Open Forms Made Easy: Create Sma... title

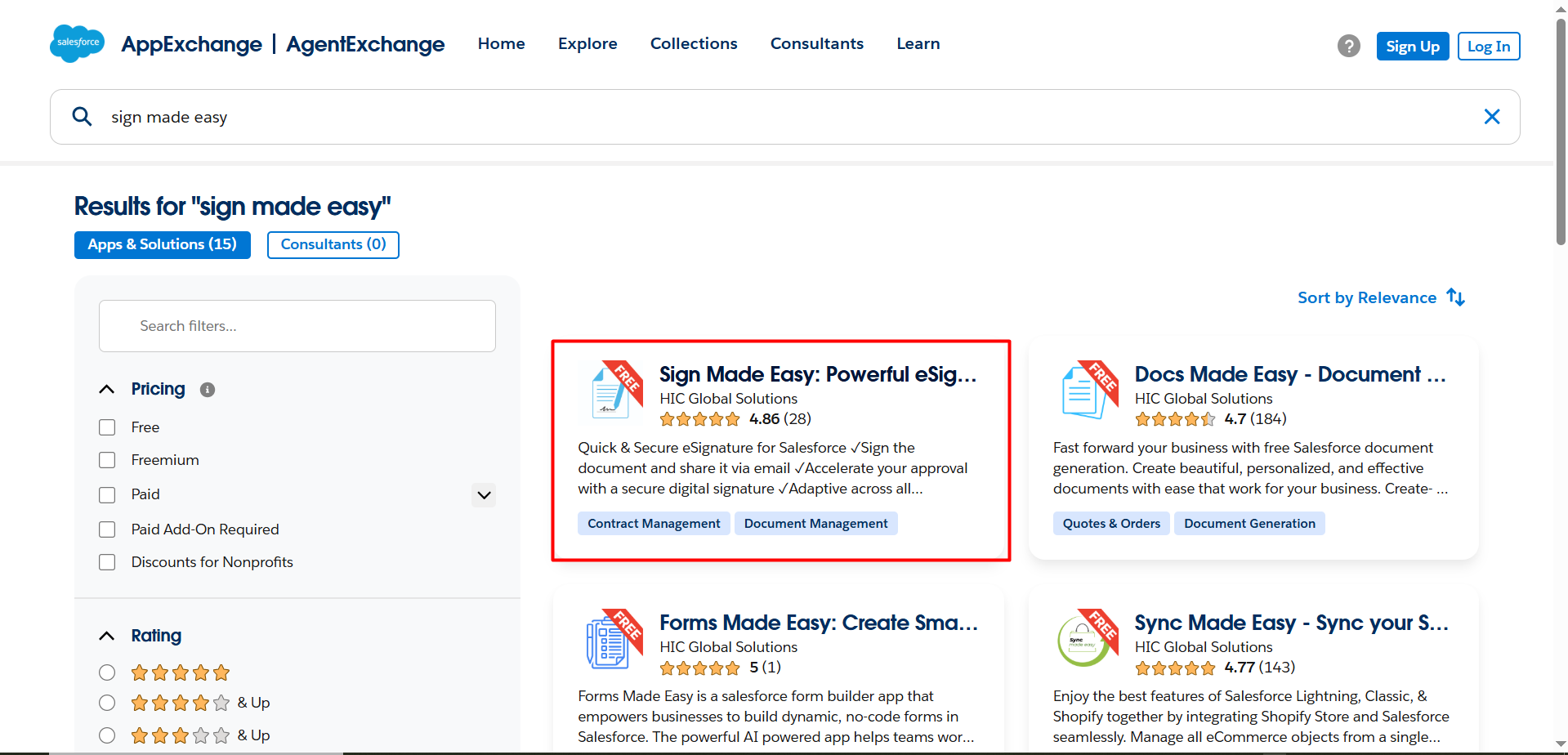tap(819, 623)
